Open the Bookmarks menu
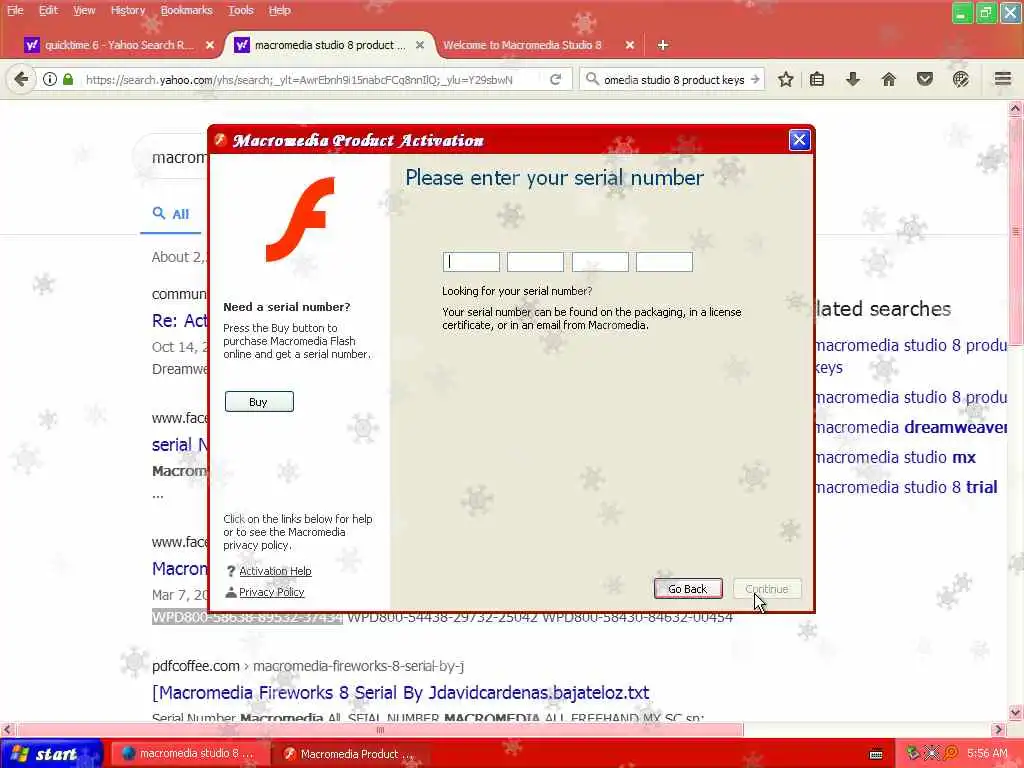 click(x=186, y=10)
